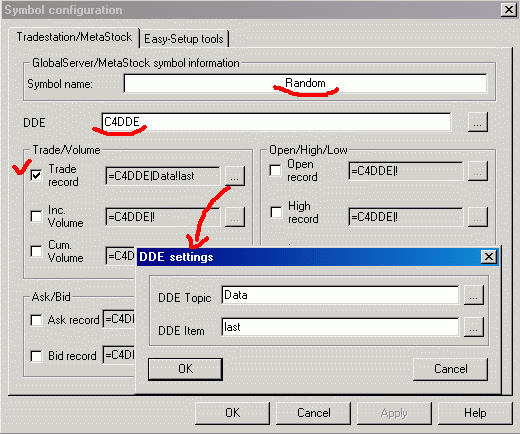Image resolution: width=520 pixels, height=434 pixels.
Task: Click ellipsis button beside DDE Item field
Action: [474, 327]
